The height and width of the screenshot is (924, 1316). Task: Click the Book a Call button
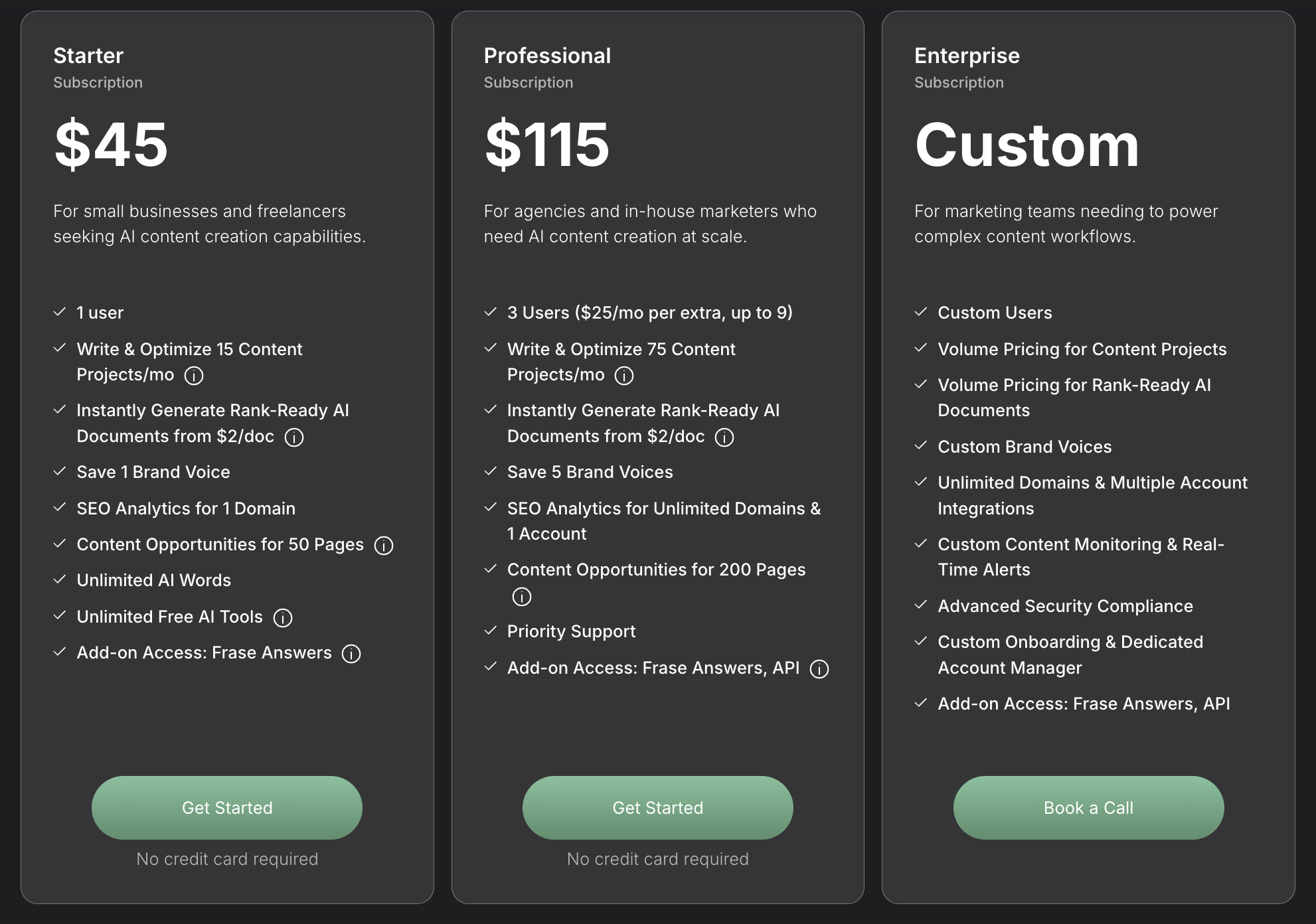[x=1088, y=808]
